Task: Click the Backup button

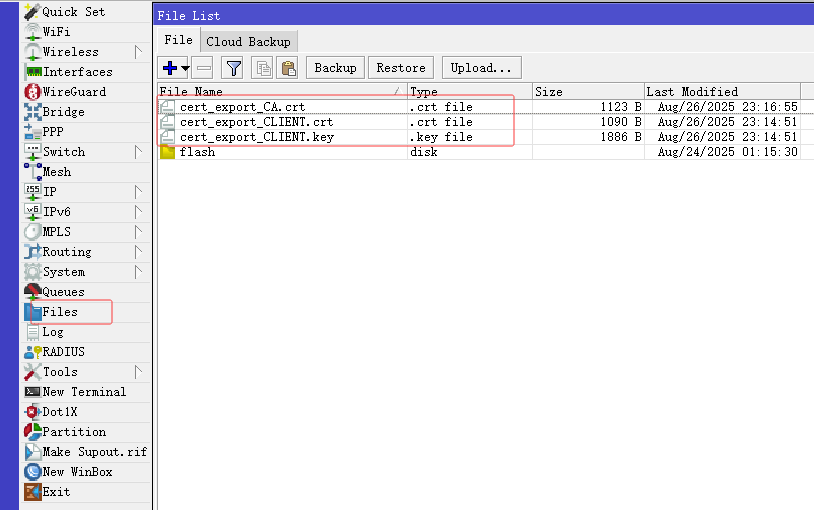Action: [x=335, y=68]
